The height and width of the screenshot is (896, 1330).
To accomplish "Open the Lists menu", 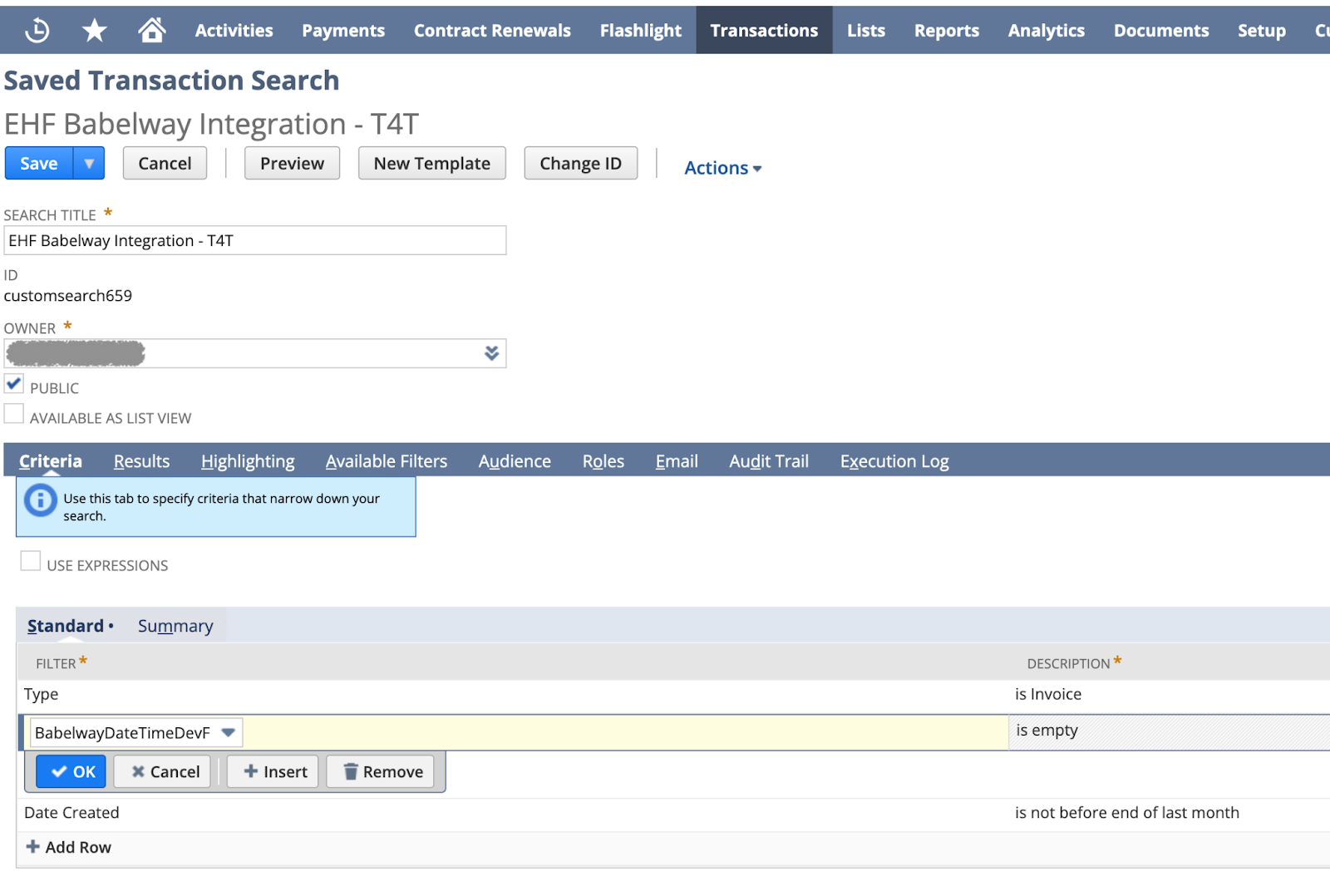I will point(866,31).
